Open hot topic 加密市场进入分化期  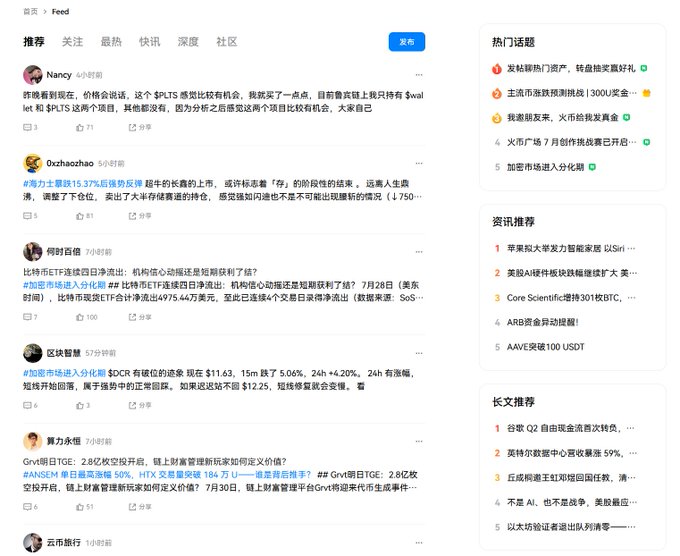click(x=546, y=167)
